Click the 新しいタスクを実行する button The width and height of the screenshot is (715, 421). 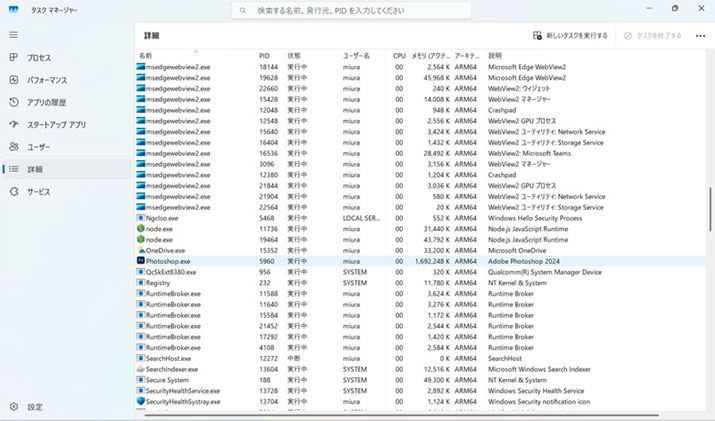click(570, 35)
